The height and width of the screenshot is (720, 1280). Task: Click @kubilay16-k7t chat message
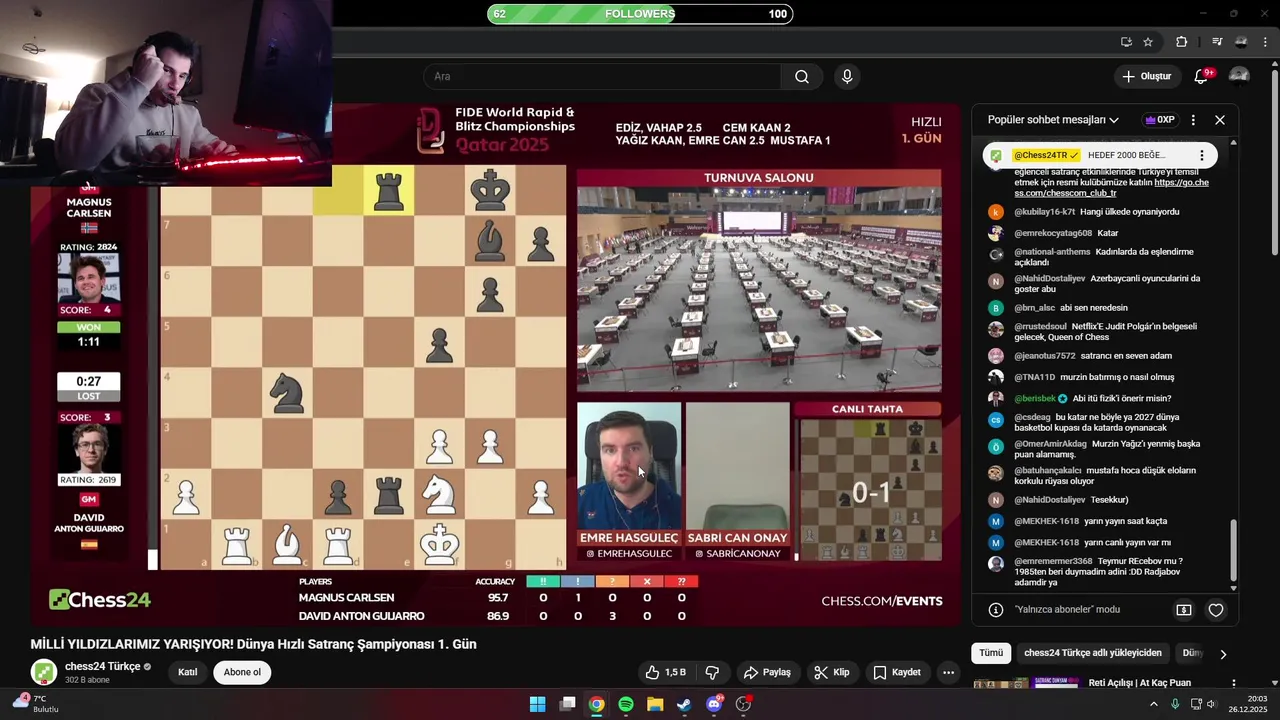point(1097,212)
